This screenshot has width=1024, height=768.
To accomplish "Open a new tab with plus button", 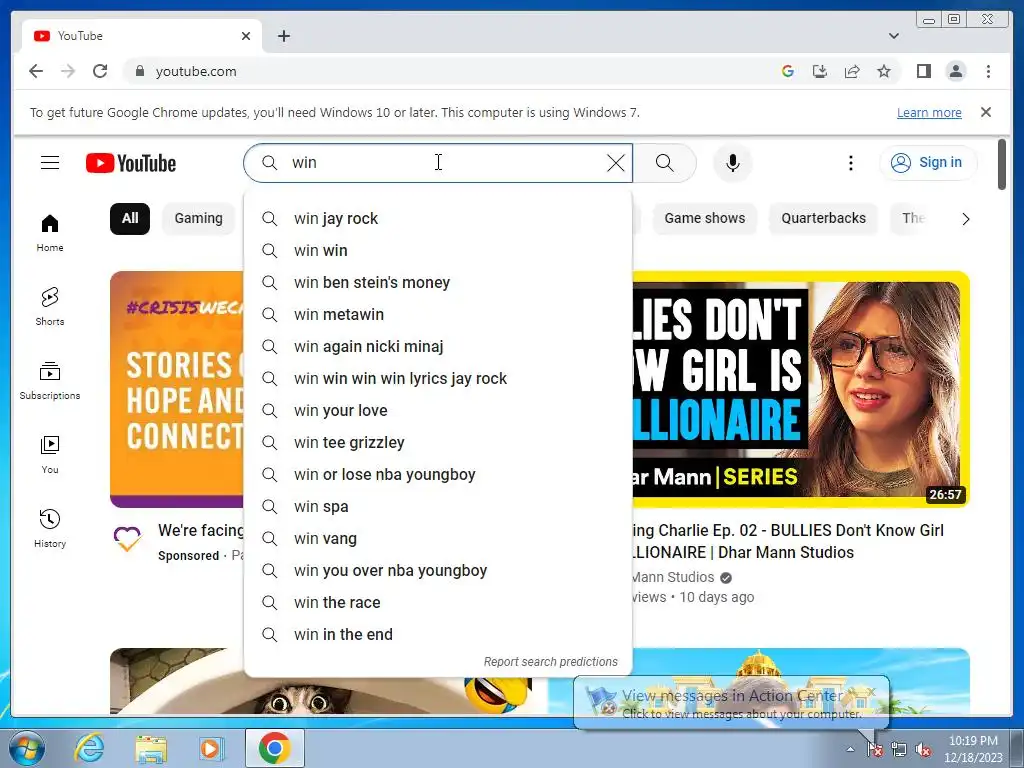I will [x=283, y=36].
